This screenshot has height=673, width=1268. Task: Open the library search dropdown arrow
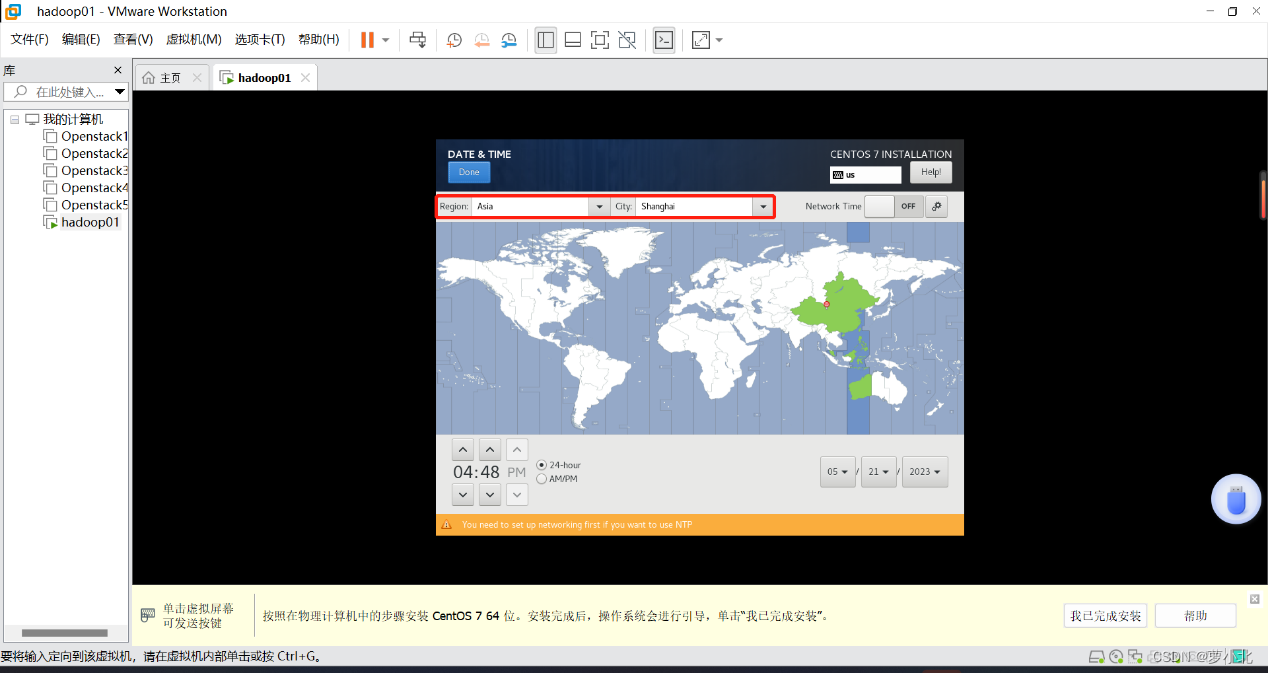coord(120,92)
